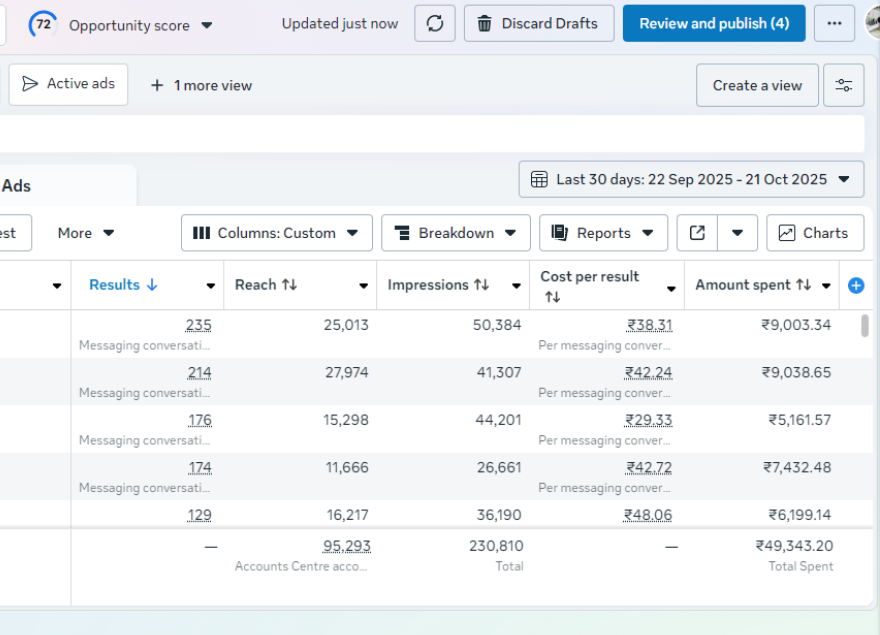This screenshot has height=635, width=880.
Task: Click the Discard Drafts button
Action: [538, 23]
